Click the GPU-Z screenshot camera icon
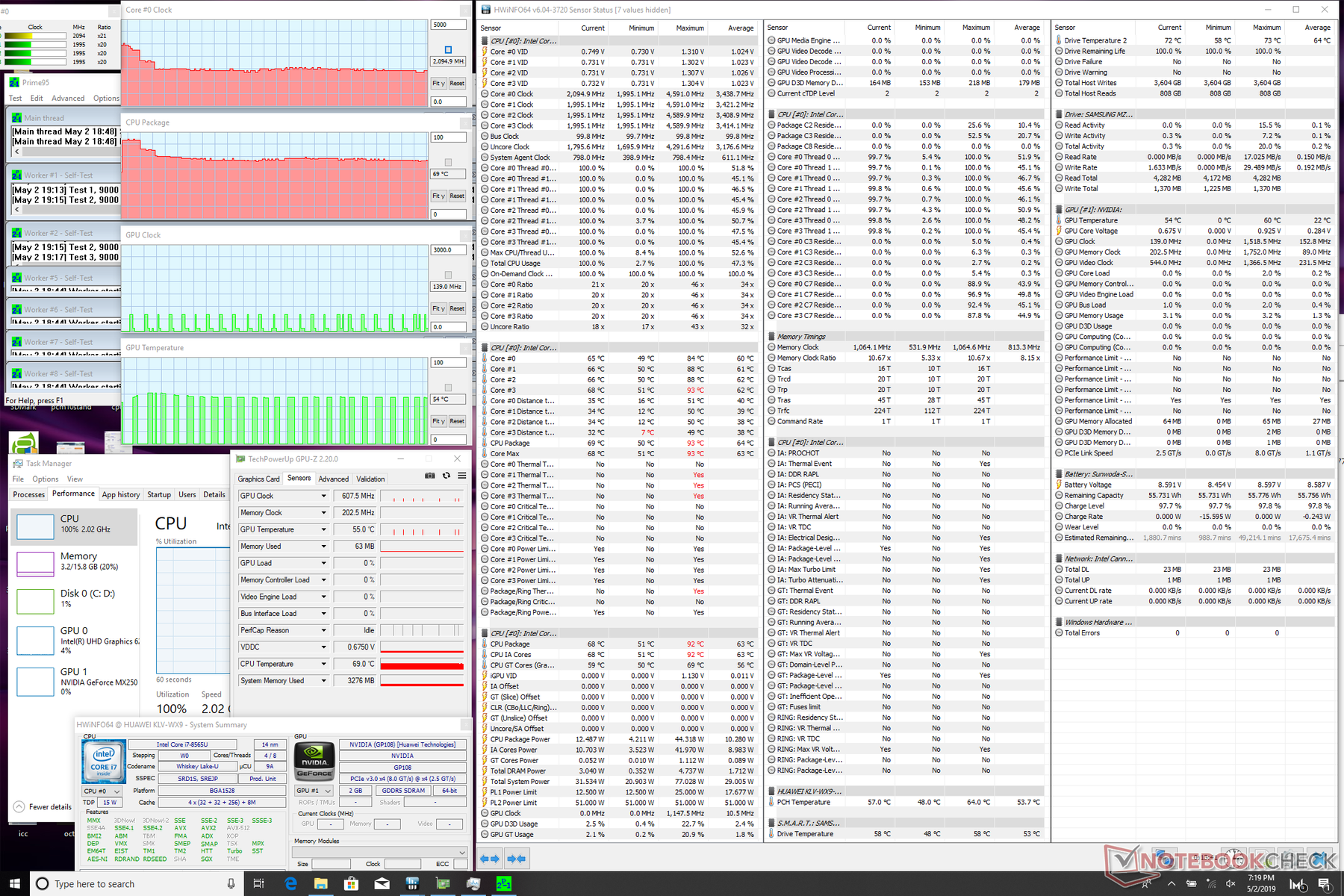This screenshot has width=1344, height=896. (x=430, y=476)
